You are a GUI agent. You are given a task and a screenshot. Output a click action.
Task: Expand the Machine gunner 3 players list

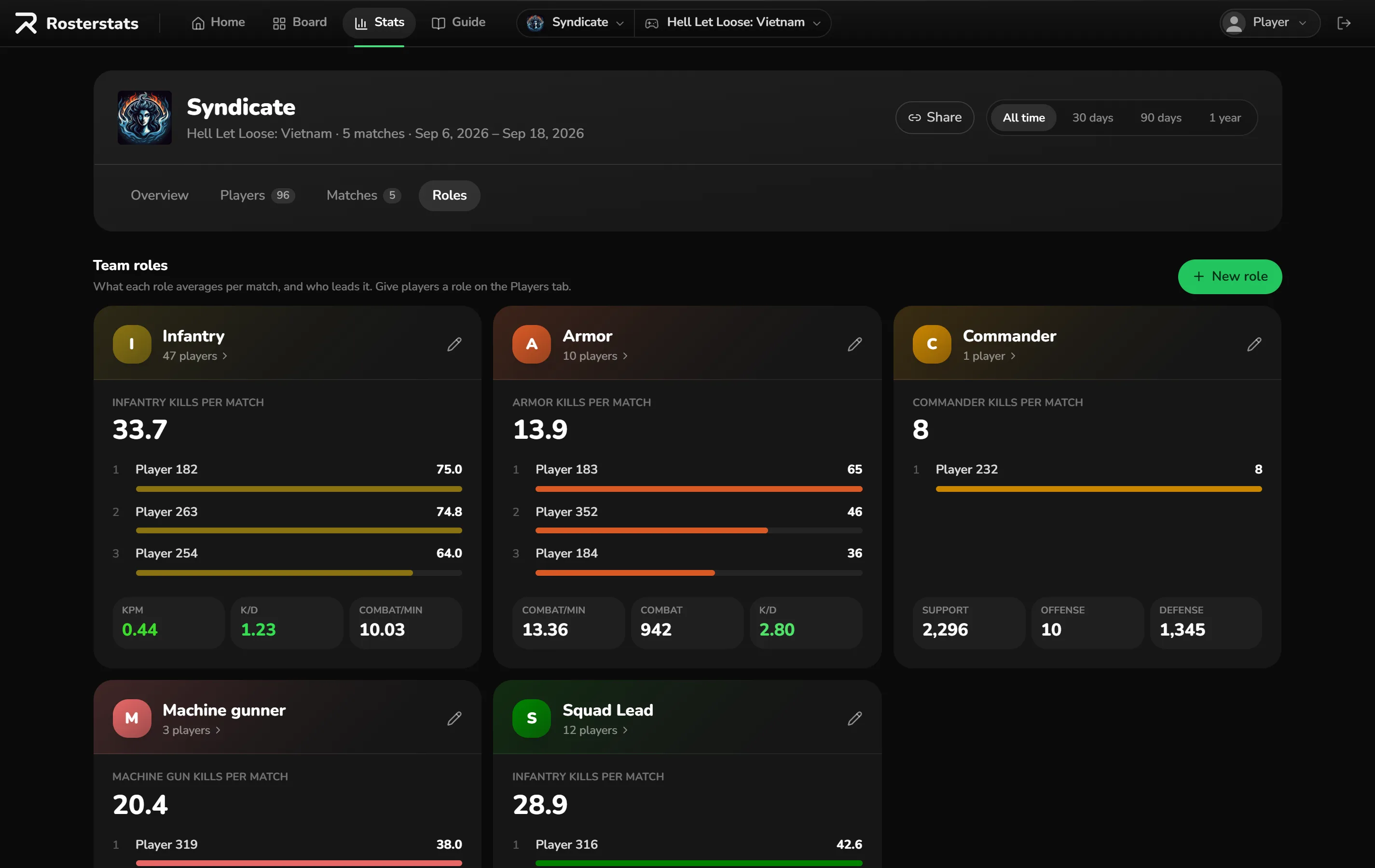[191, 730]
